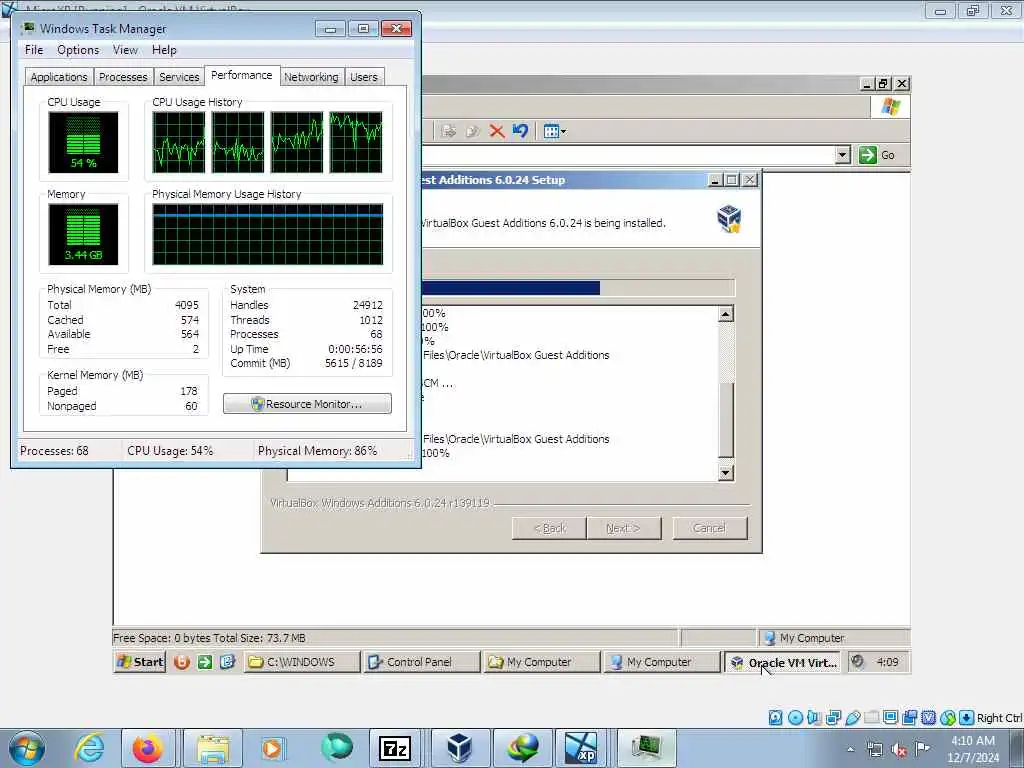Show hidden icons arrow in Windows 7 tray

[851, 750]
